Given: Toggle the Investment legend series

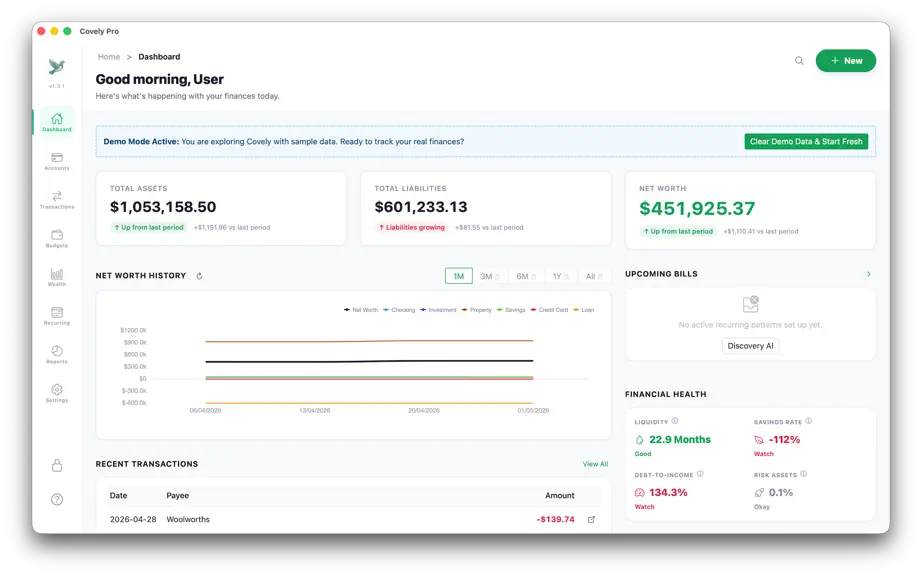Looking at the screenshot, I should (x=438, y=310).
